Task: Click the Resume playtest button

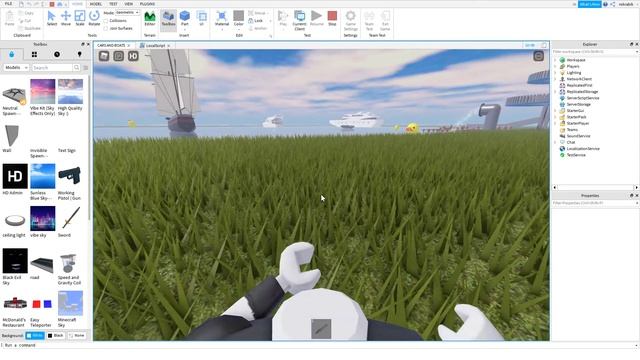Action: pos(316,18)
